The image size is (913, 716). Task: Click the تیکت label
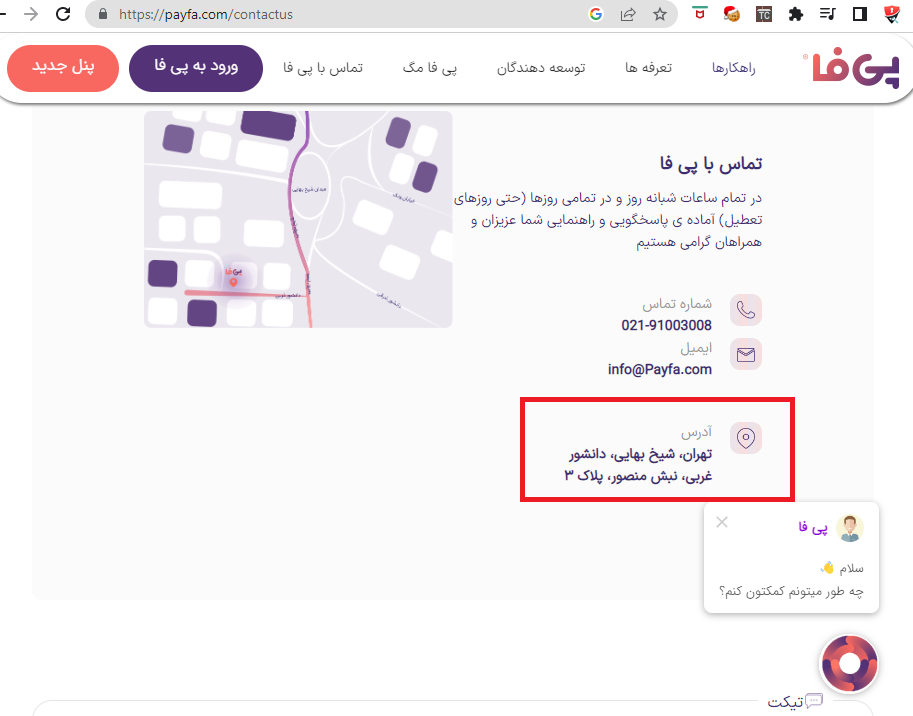tap(785, 703)
